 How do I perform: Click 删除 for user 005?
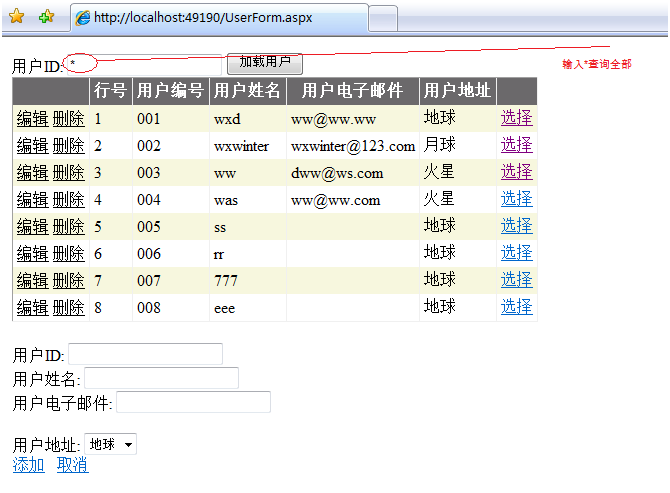[x=69, y=226]
